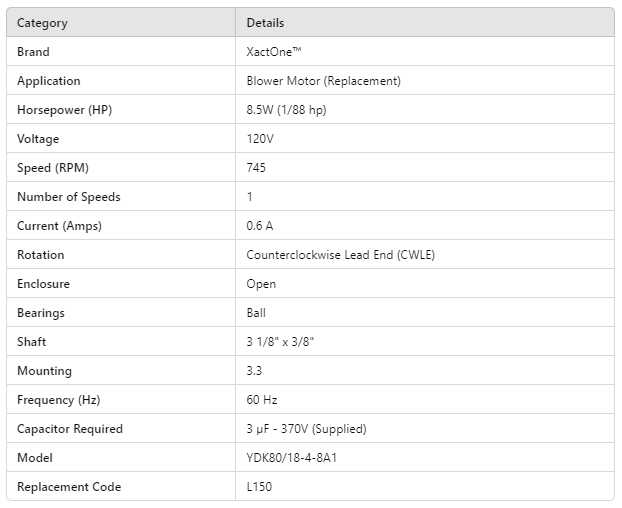The height and width of the screenshot is (508, 622).
Task: Click the 3.3 mounting value
Action: tap(255, 371)
